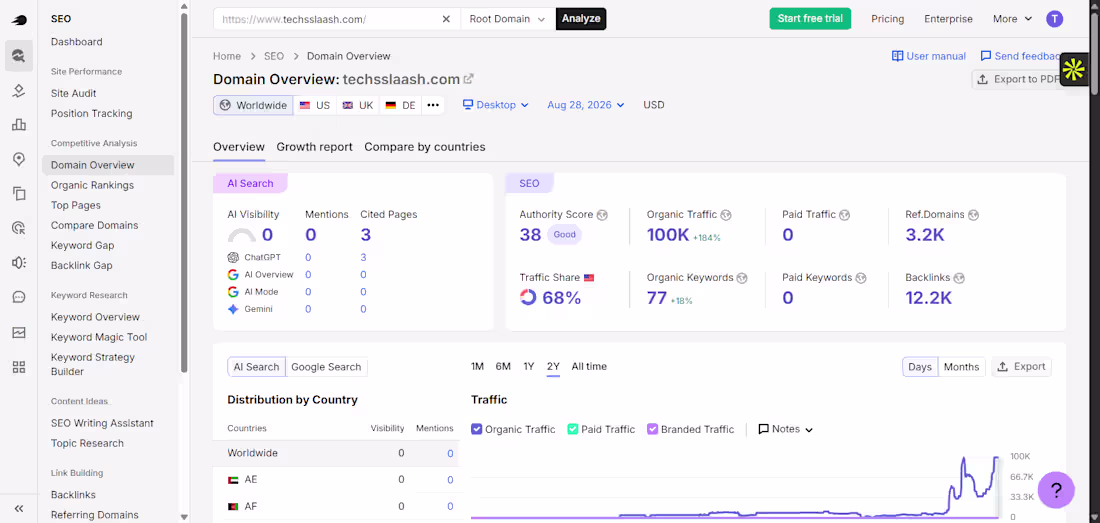Viewport: 1100px width, 523px height.
Task: Open the Pricing link
Action: pos(887,19)
